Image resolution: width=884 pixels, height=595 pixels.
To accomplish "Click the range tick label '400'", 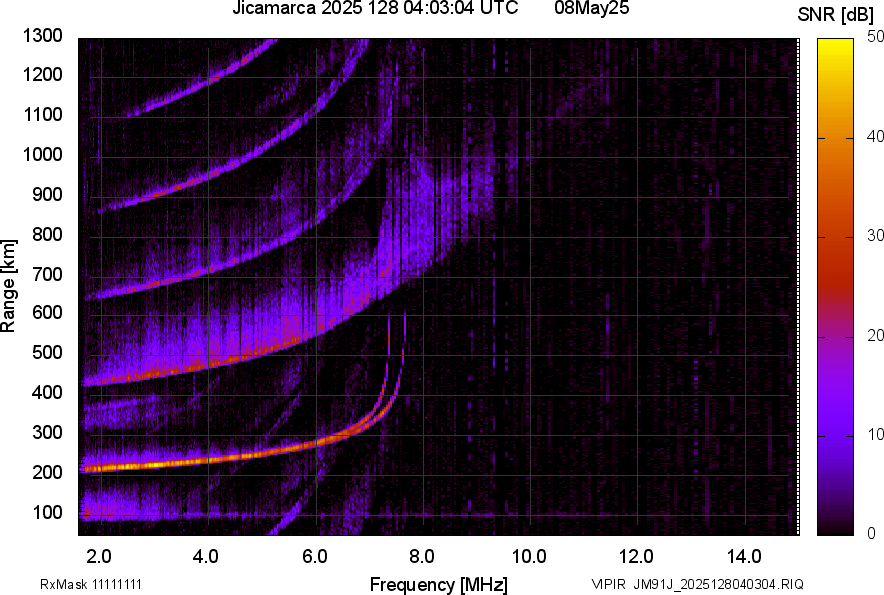I will click(x=47, y=392).
